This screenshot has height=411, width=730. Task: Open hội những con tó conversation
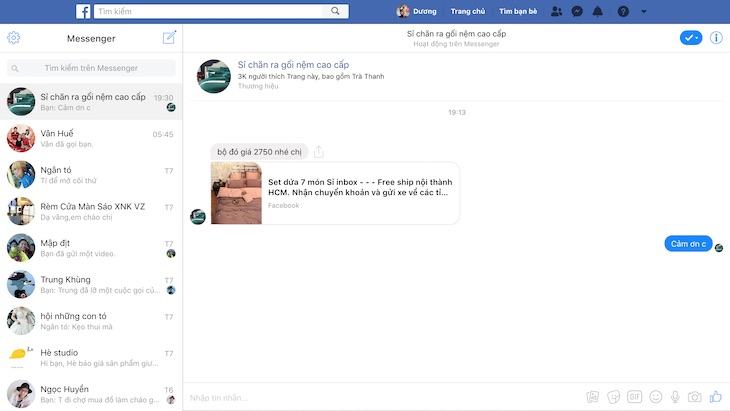[x=91, y=321]
